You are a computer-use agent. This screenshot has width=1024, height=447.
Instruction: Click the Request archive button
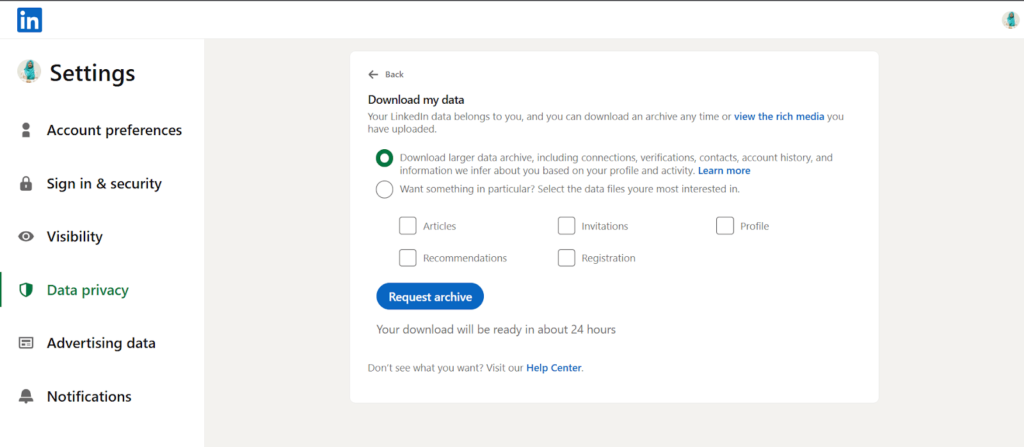click(x=430, y=297)
